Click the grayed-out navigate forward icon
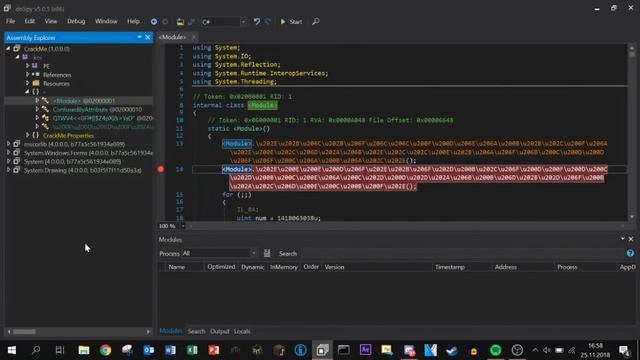 tap(165, 22)
